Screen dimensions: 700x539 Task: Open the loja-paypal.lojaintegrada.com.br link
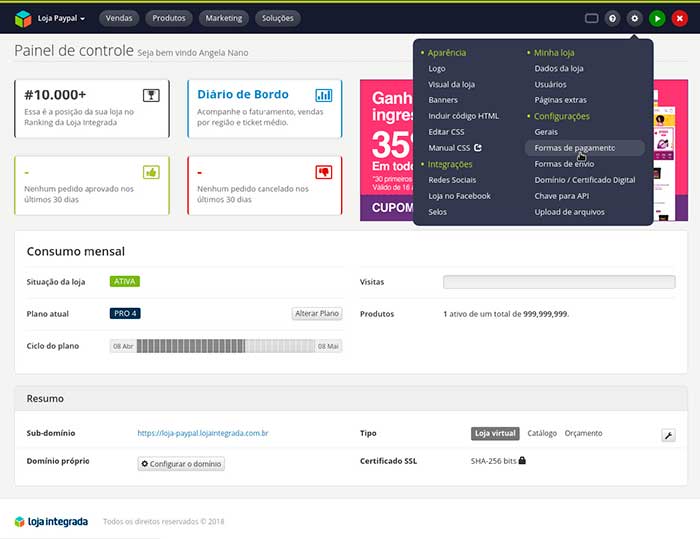tap(202, 433)
